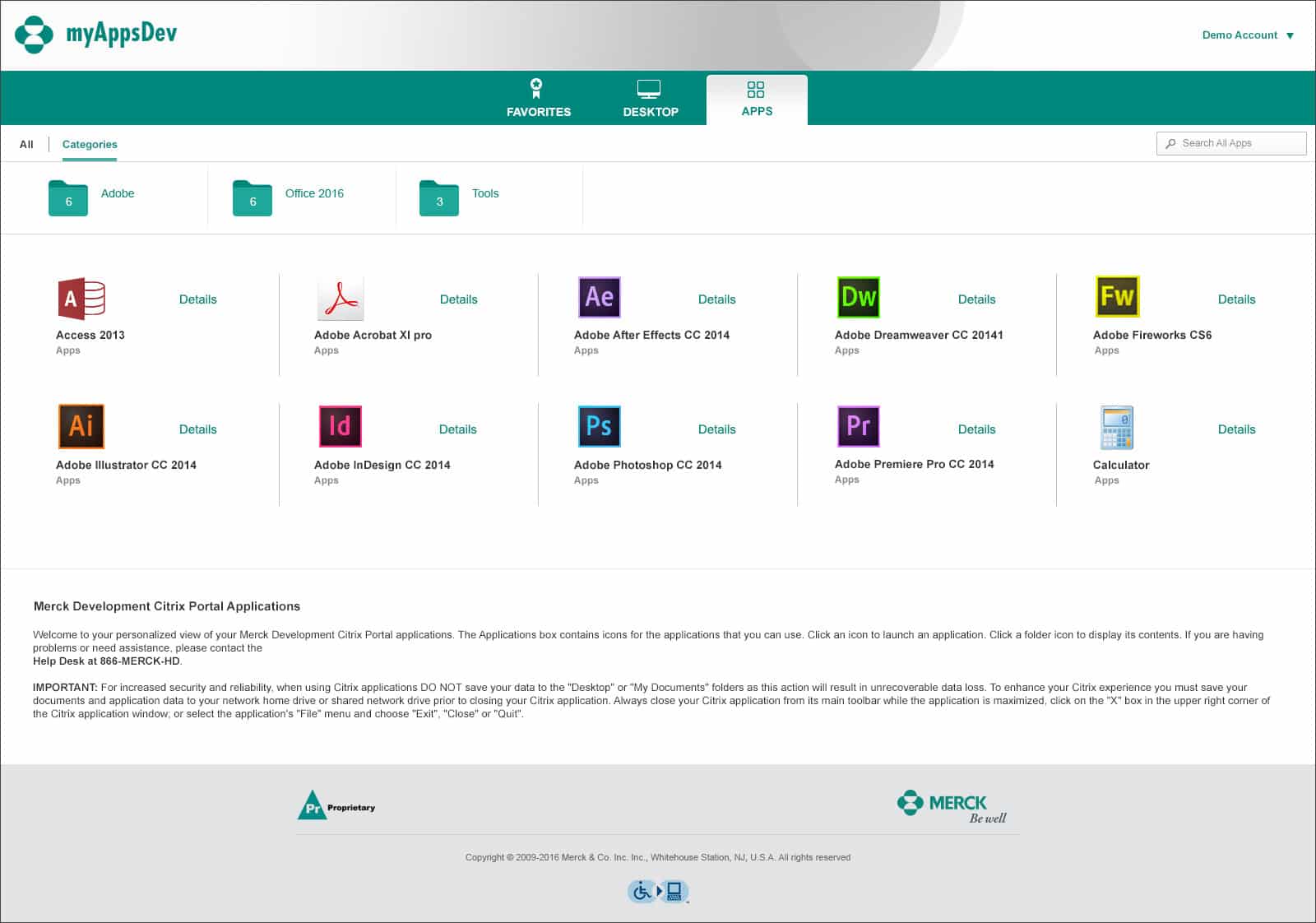View Details for Adobe Photoshop
This screenshot has height=923, width=1316.
(716, 429)
